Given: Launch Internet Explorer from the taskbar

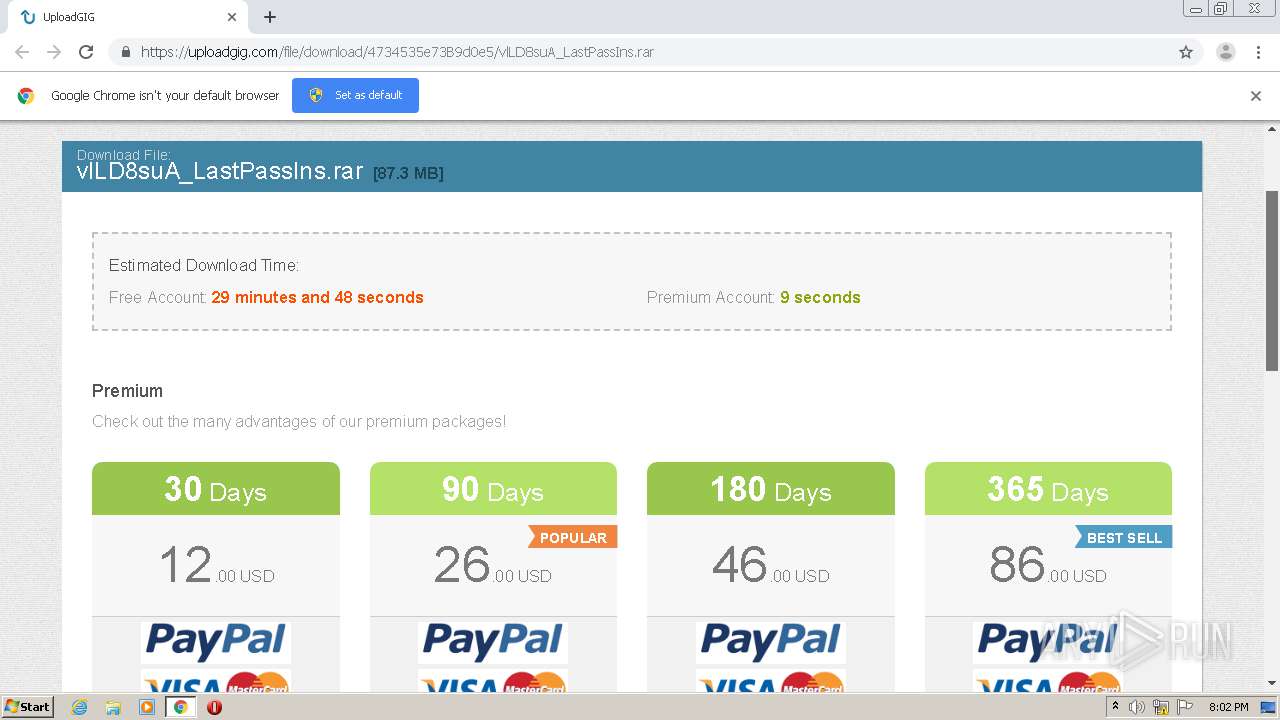Looking at the screenshot, I should point(79,707).
